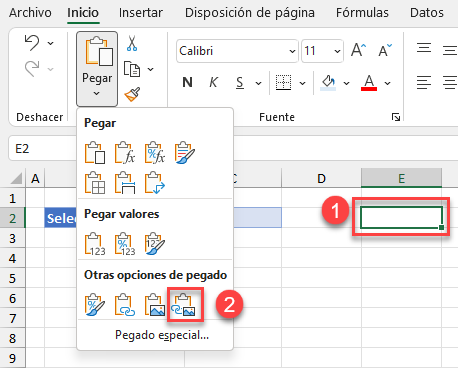Image resolution: width=458 pixels, height=368 pixels.
Task: Select row 1 header
Action: coord(13,199)
